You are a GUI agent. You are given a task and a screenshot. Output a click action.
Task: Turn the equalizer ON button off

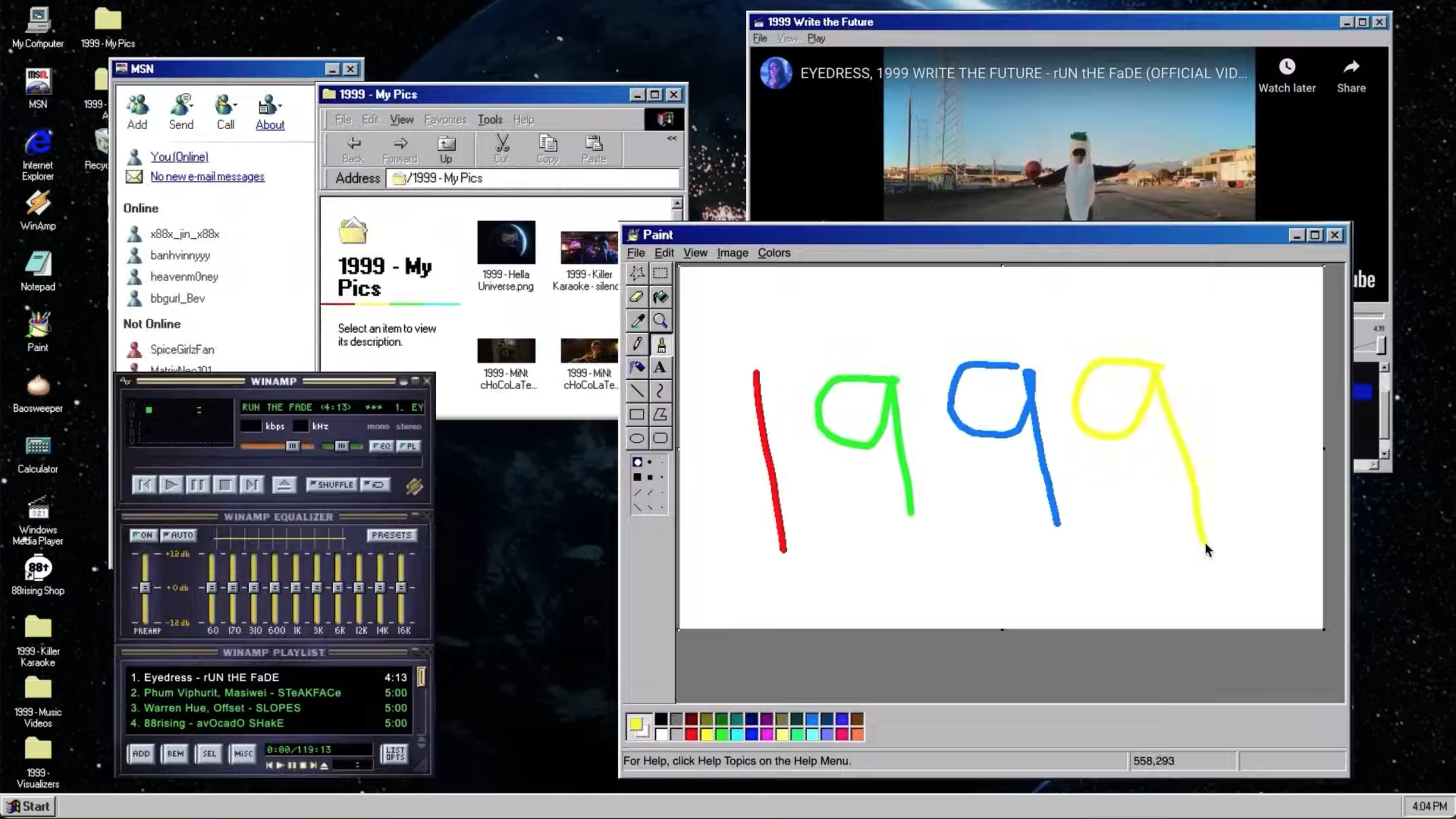(x=143, y=535)
